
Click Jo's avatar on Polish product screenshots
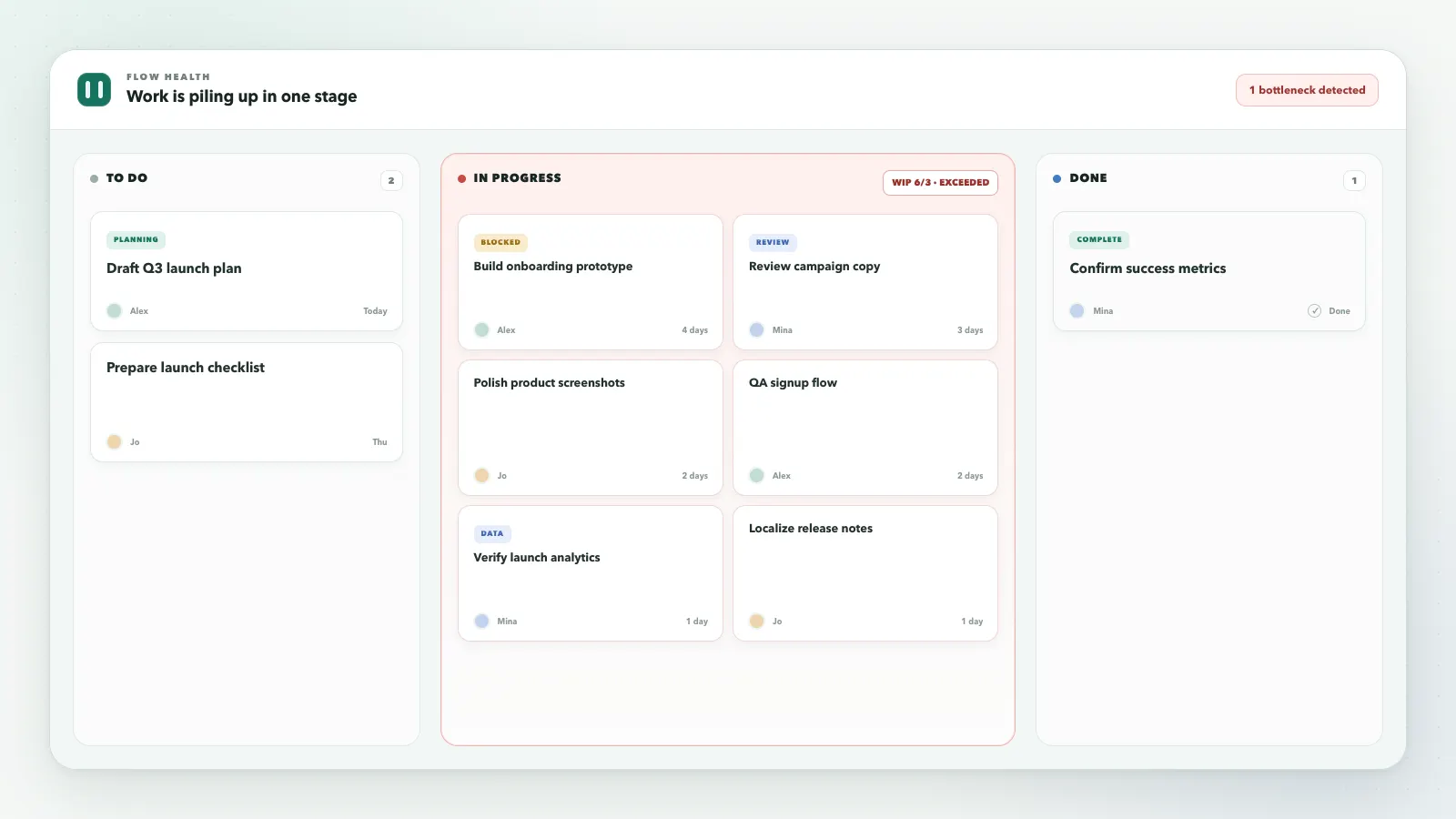[x=481, y=476]
